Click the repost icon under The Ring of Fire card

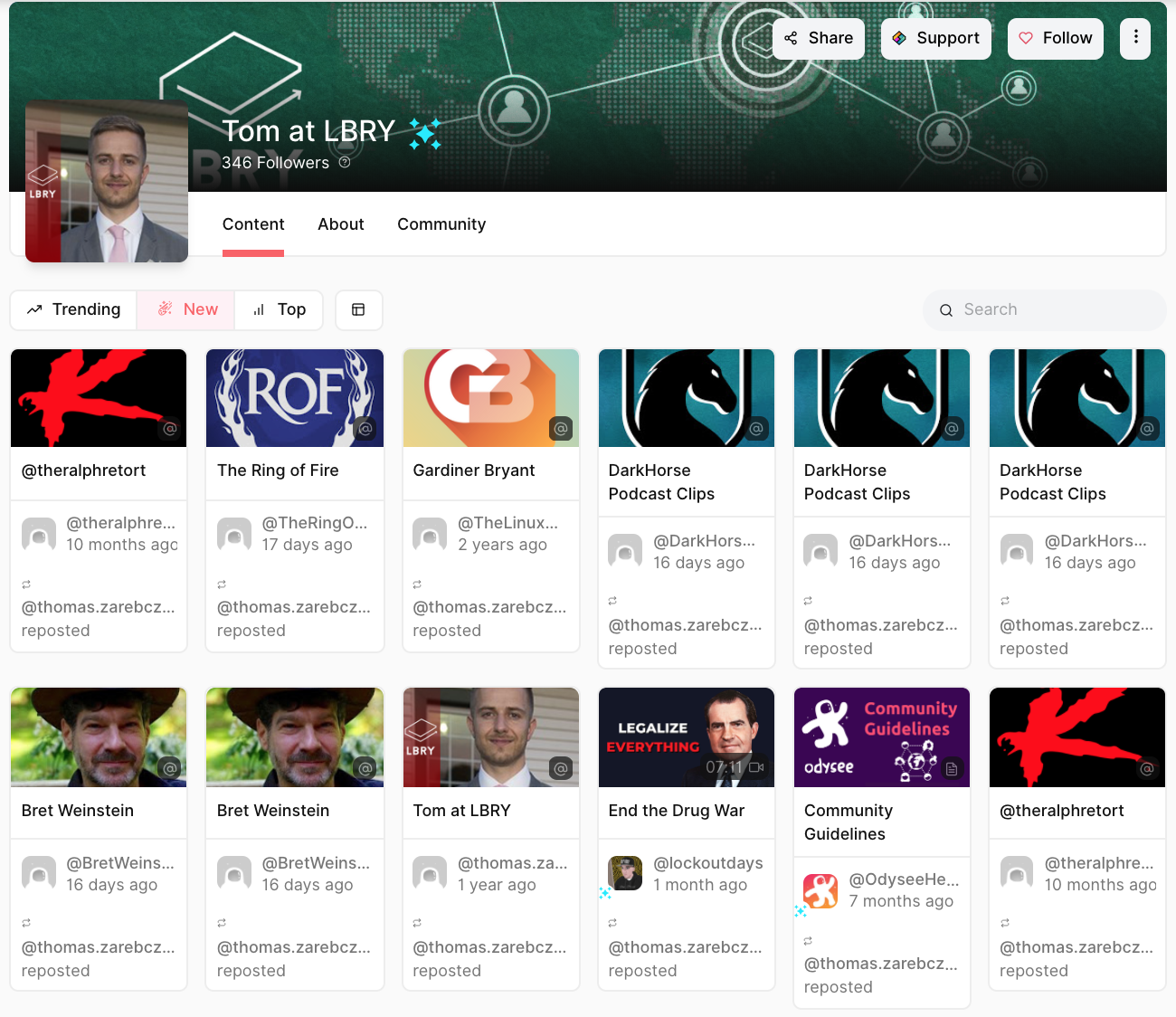(x=222, y=585)
